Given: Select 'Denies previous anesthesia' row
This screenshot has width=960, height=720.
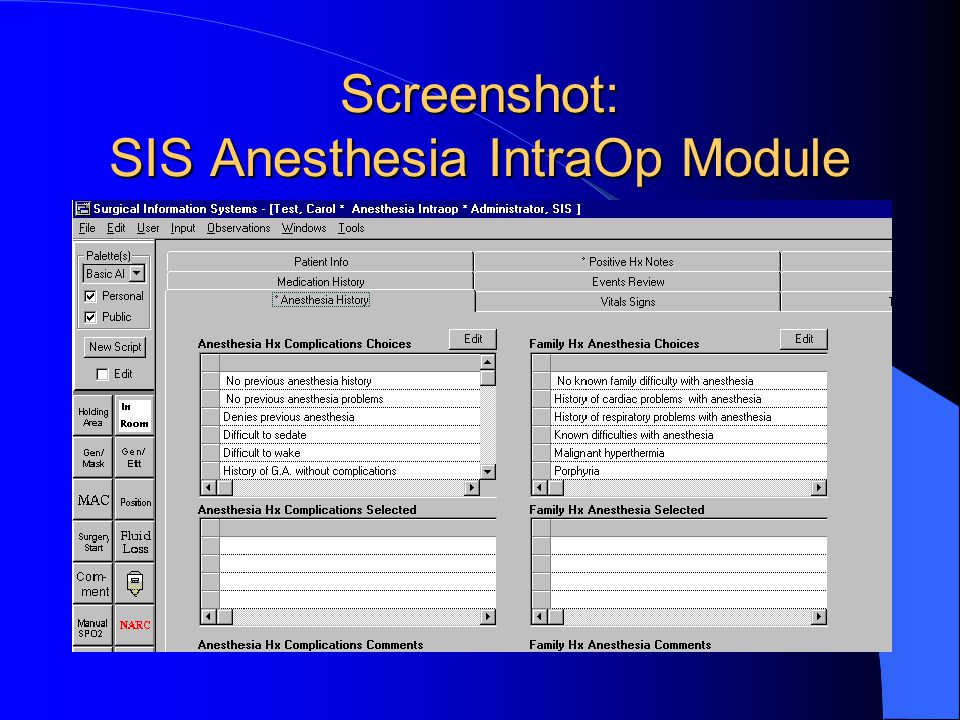Looking at the screenshot, I should pyautogui.click(x=350, y=417).
